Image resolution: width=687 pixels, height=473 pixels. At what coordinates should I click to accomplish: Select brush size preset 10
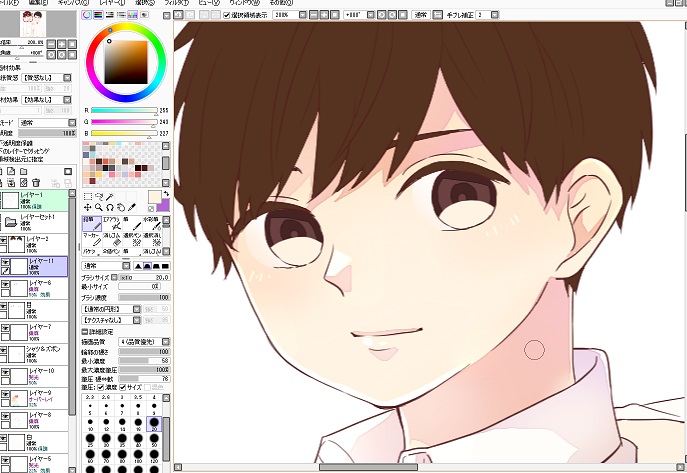(90, 424)
